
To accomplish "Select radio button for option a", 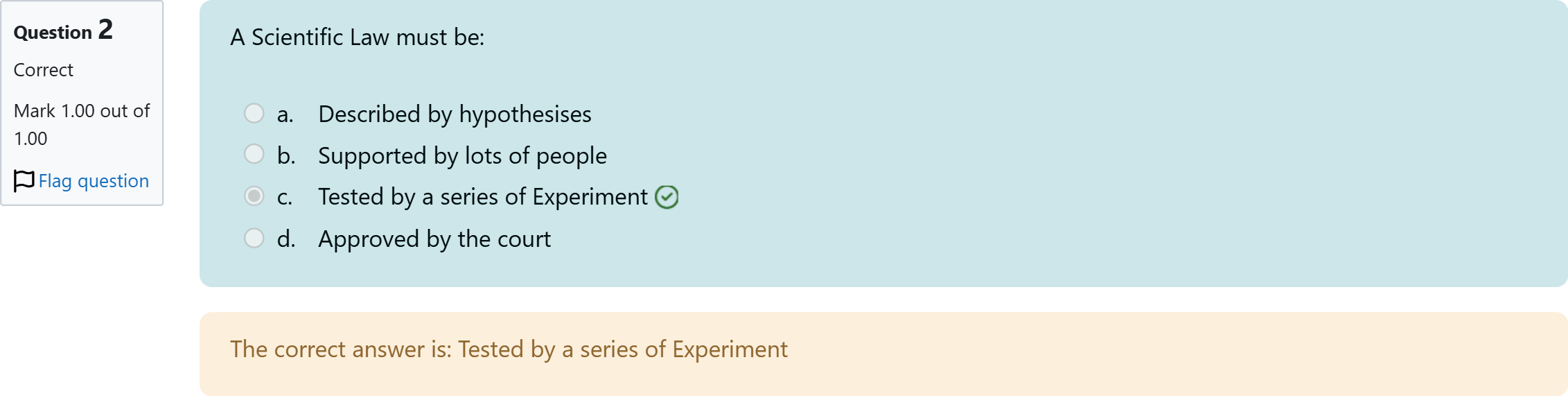I will 254,113.
